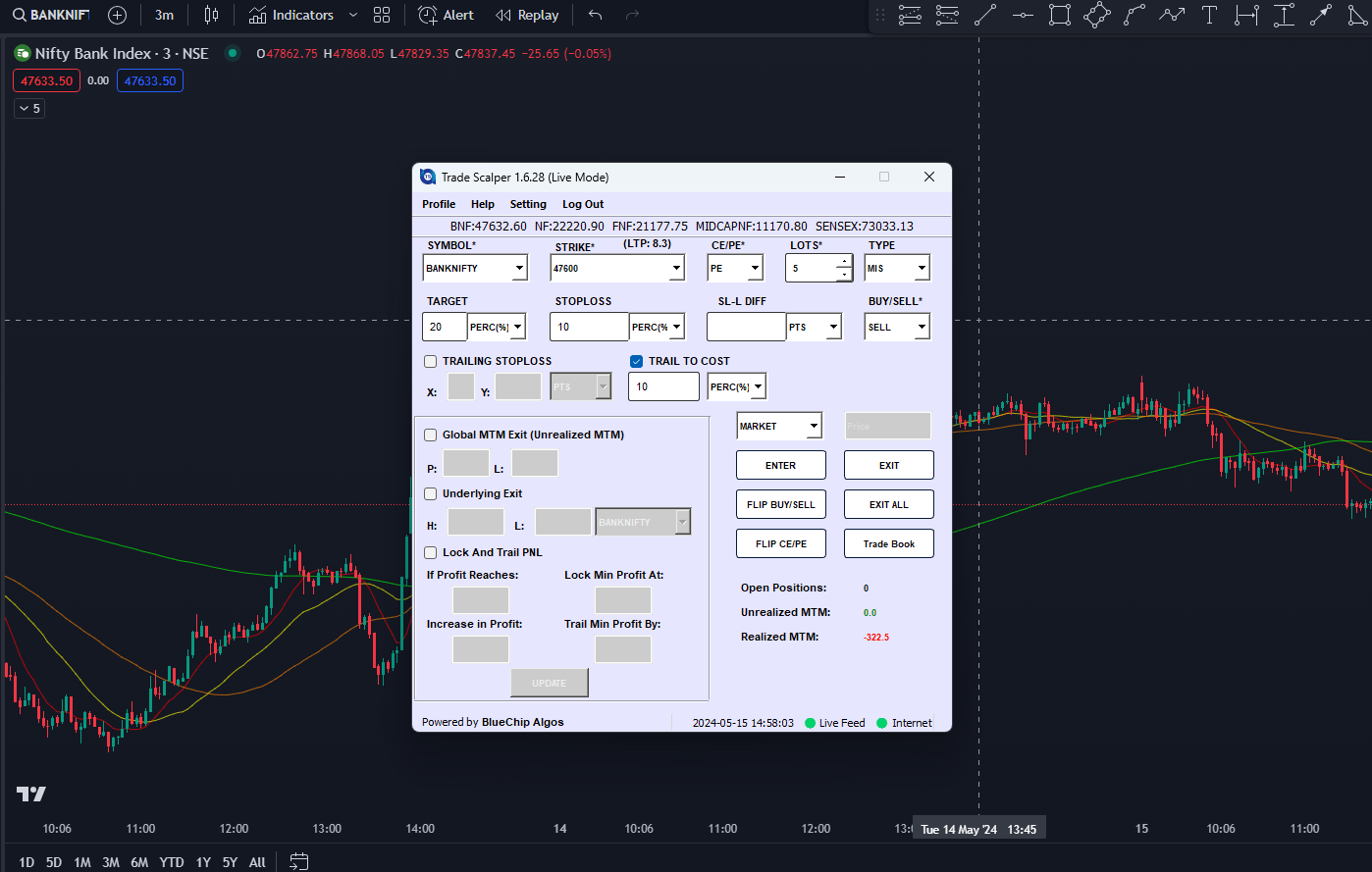1372x872 pixels.
Task: Click the FLIP BUY/SELL button
Action: click(x=781, y=504)
